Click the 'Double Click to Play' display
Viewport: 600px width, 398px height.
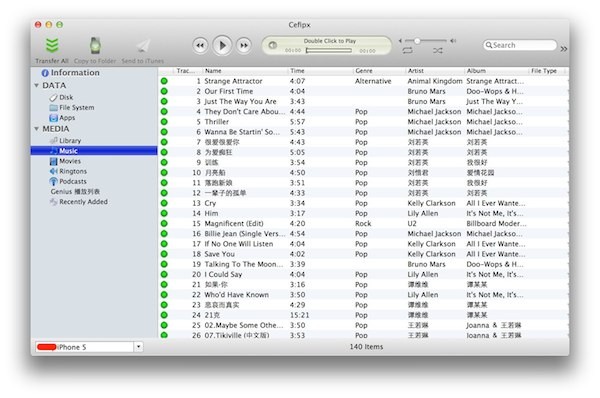(x=330, y=41)
